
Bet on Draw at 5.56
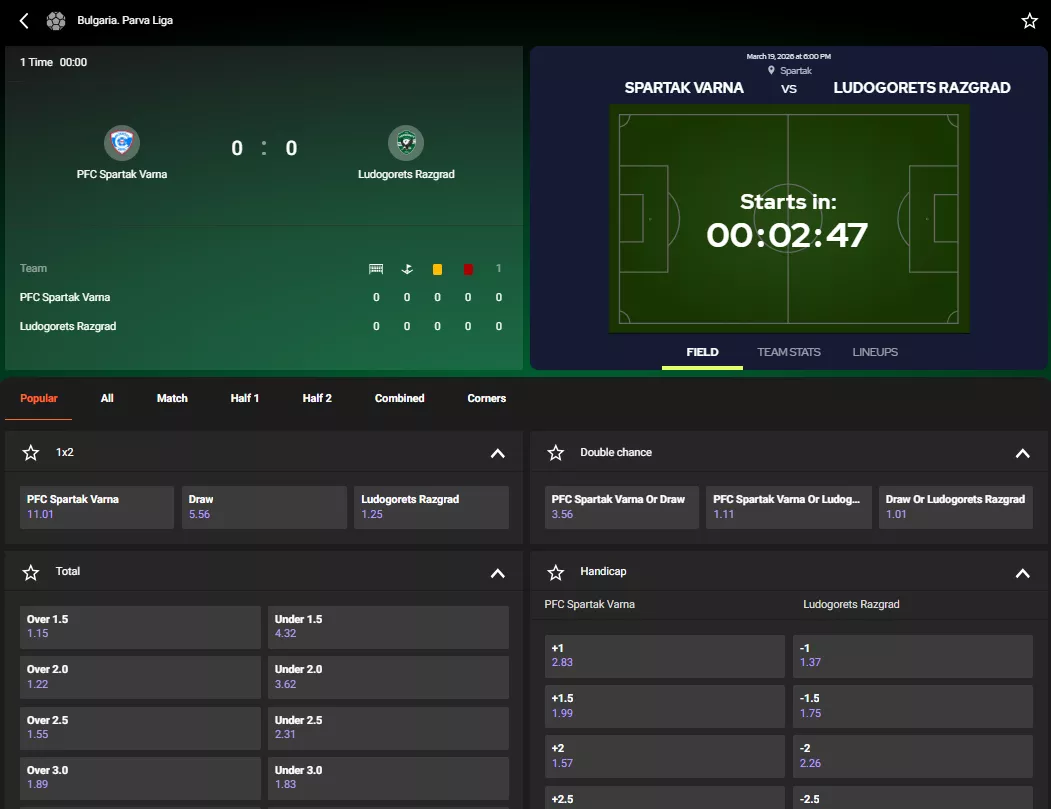(x=264, y=507)
